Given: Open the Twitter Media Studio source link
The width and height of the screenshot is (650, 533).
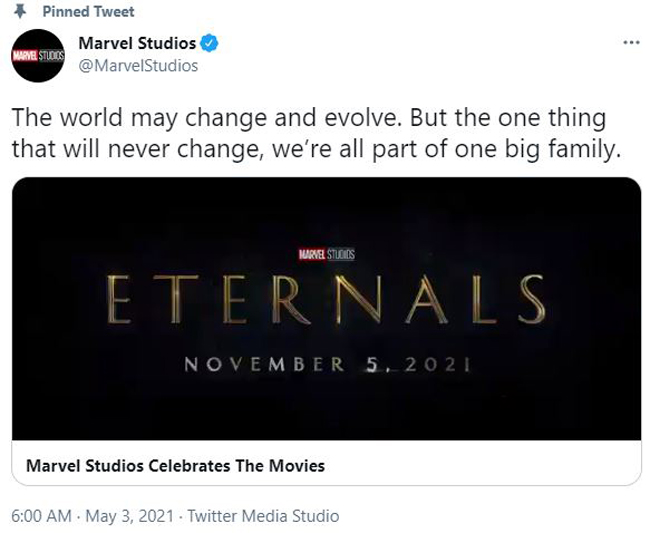Looking at the screenshot, I should [263, 516].
